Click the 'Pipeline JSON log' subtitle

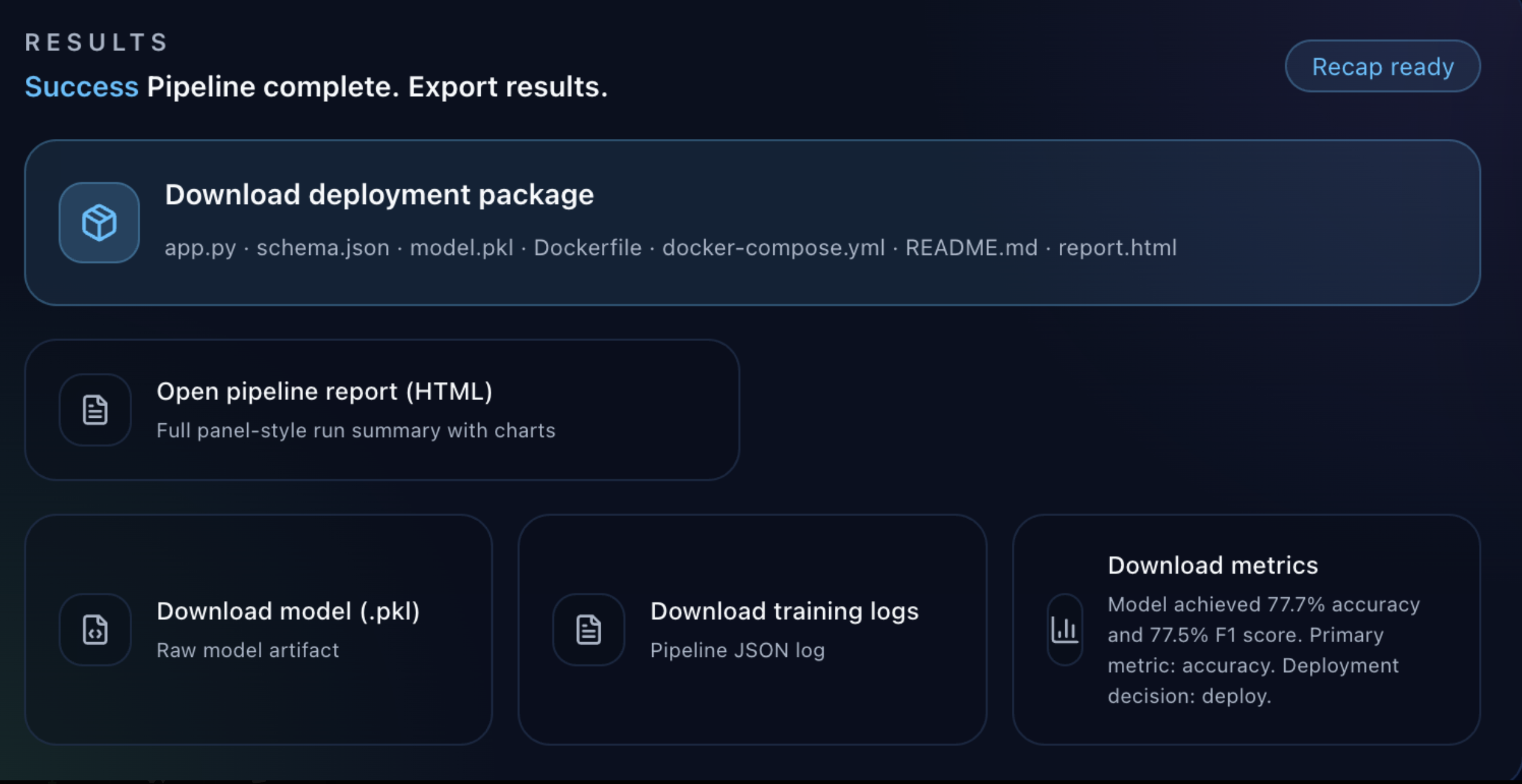tap(738, 650)
